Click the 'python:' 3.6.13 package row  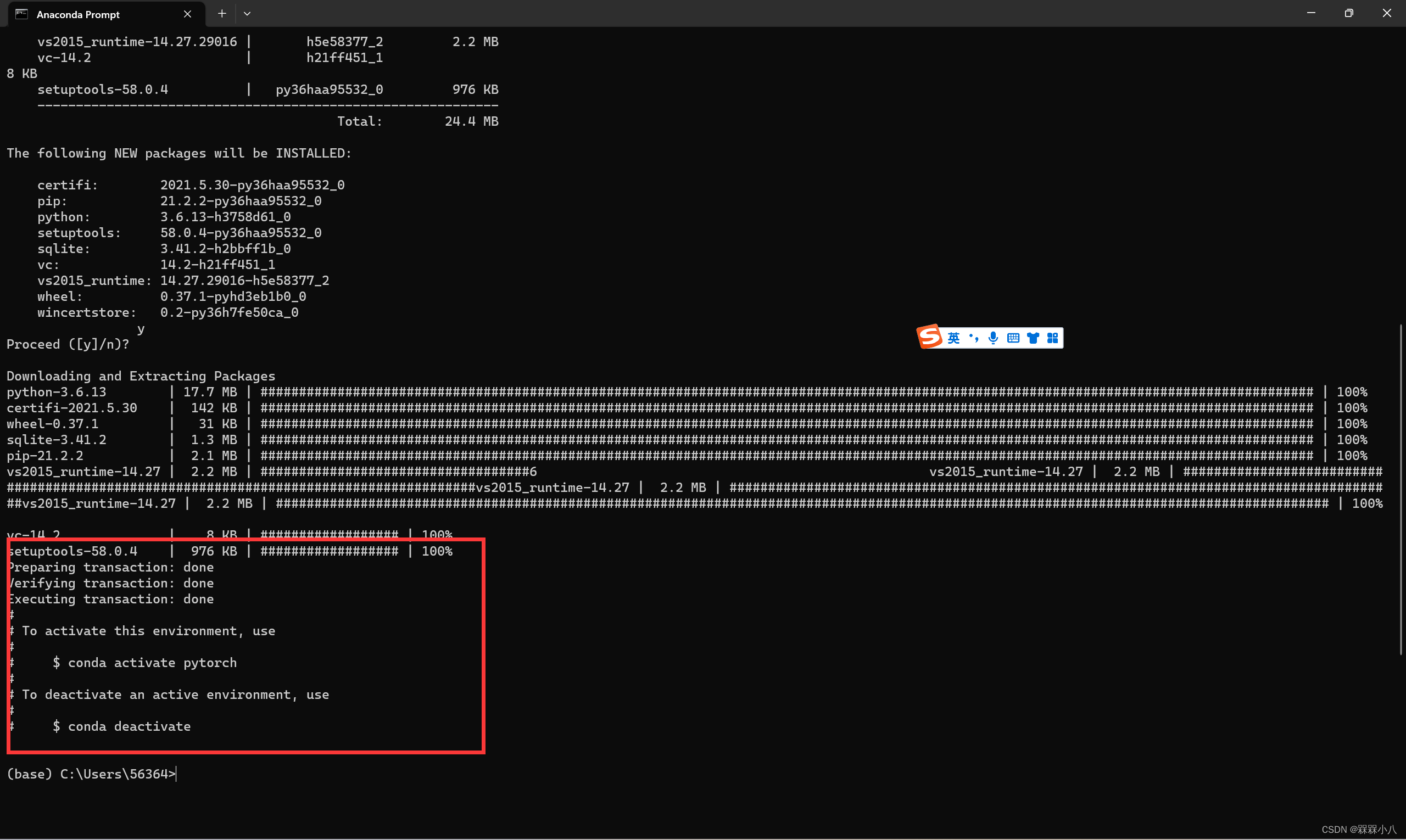pos(164,217)
